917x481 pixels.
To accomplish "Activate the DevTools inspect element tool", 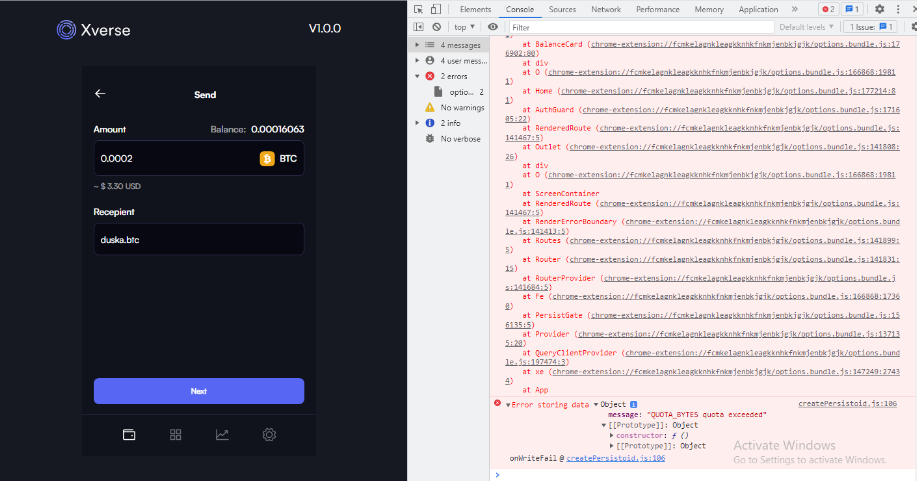I will [418, 9].
